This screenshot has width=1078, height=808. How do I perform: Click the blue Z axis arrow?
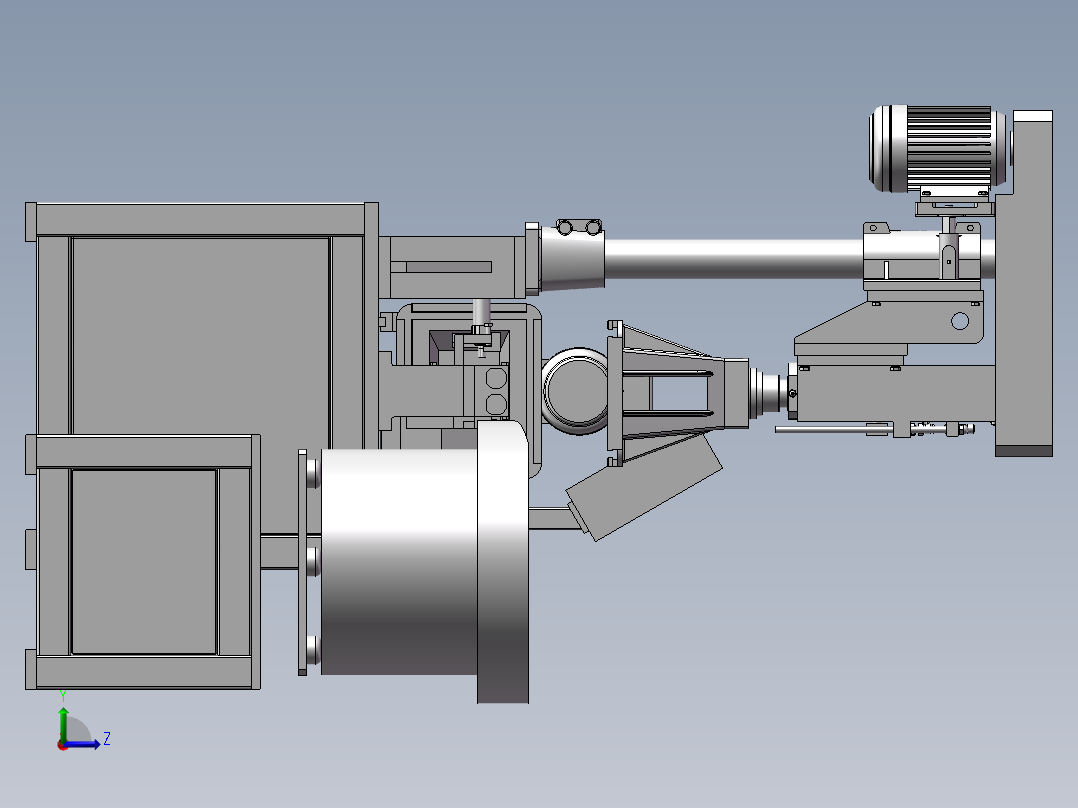pyautogui.click(x=82, y=743)
